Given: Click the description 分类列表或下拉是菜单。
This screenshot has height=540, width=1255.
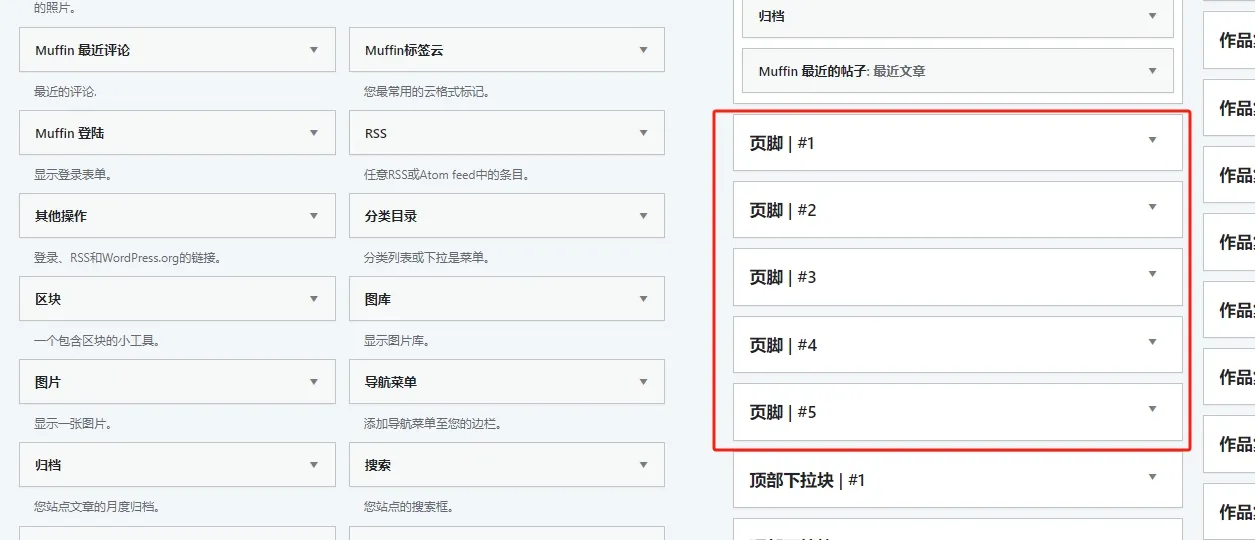Looking at the screenshot, I should click(427, 258).
